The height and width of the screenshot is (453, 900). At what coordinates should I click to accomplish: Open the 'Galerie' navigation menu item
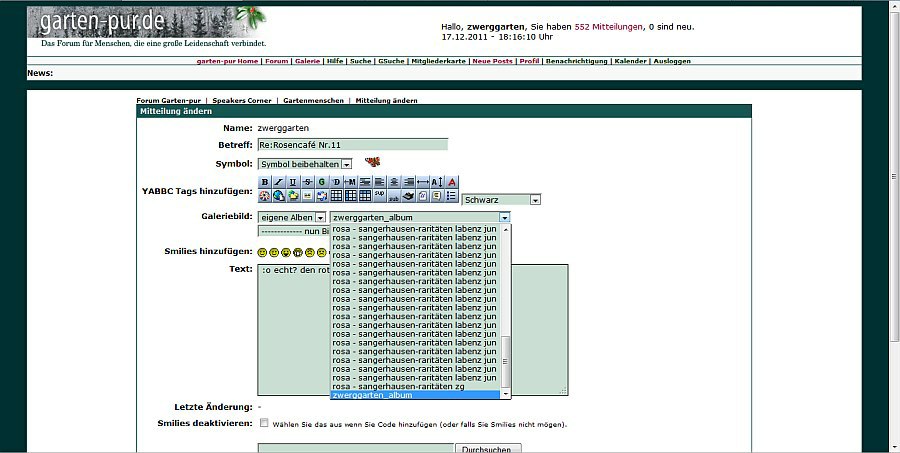[308, 61]
